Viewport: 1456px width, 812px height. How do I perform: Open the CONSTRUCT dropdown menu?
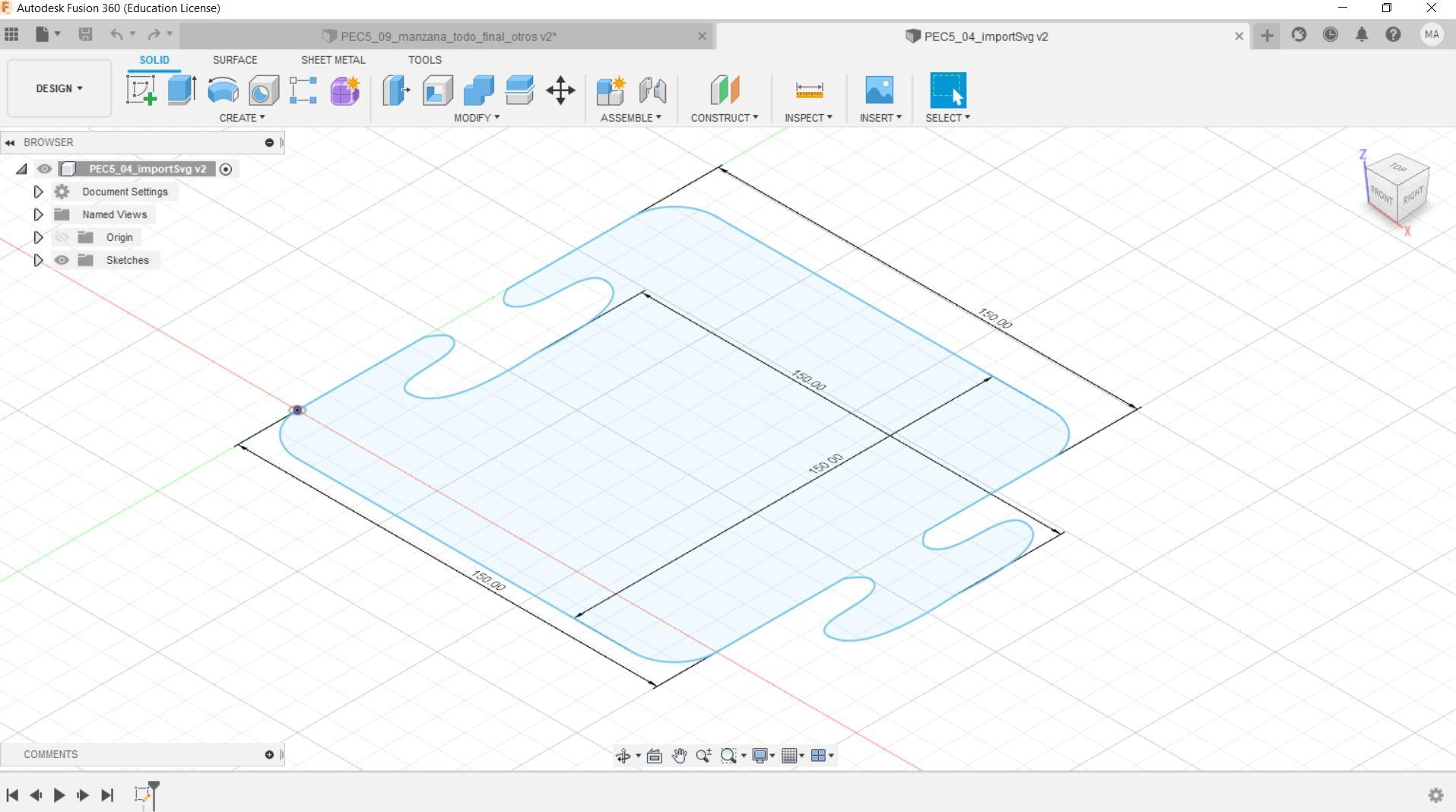(725, 118)
